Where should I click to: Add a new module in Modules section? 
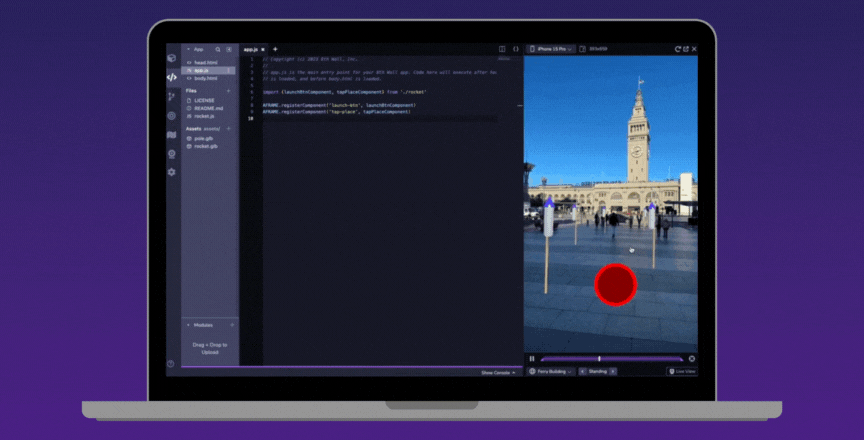232,325
